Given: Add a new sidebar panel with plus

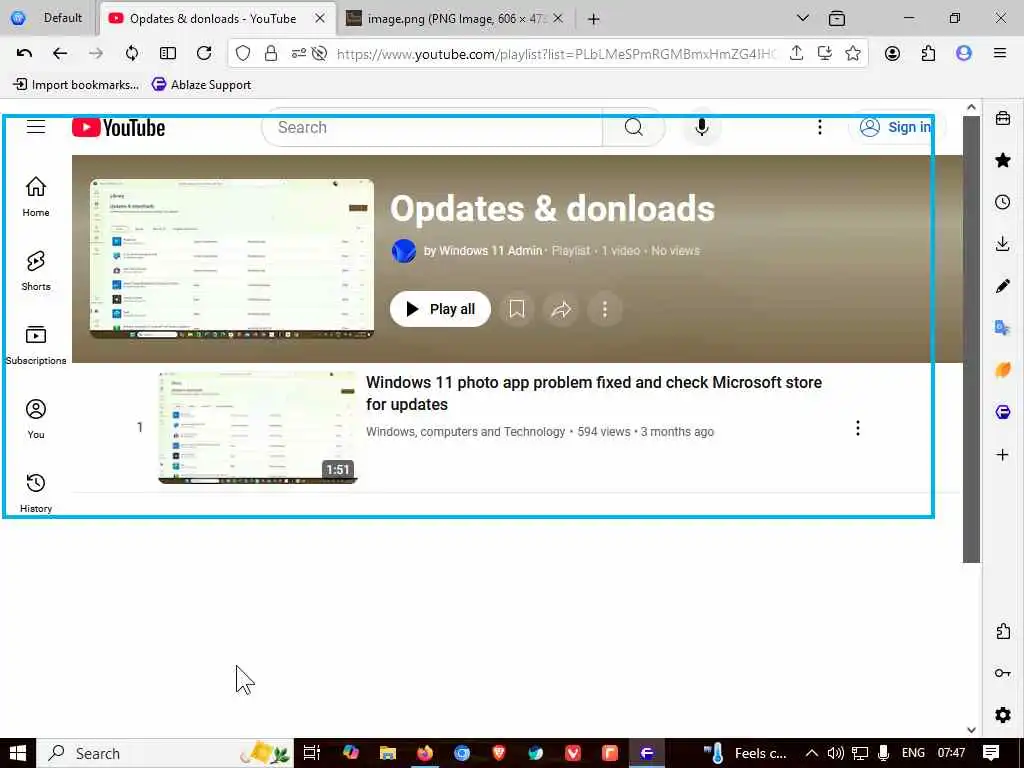Looking at the screenshot, I should coord(1002,455).
